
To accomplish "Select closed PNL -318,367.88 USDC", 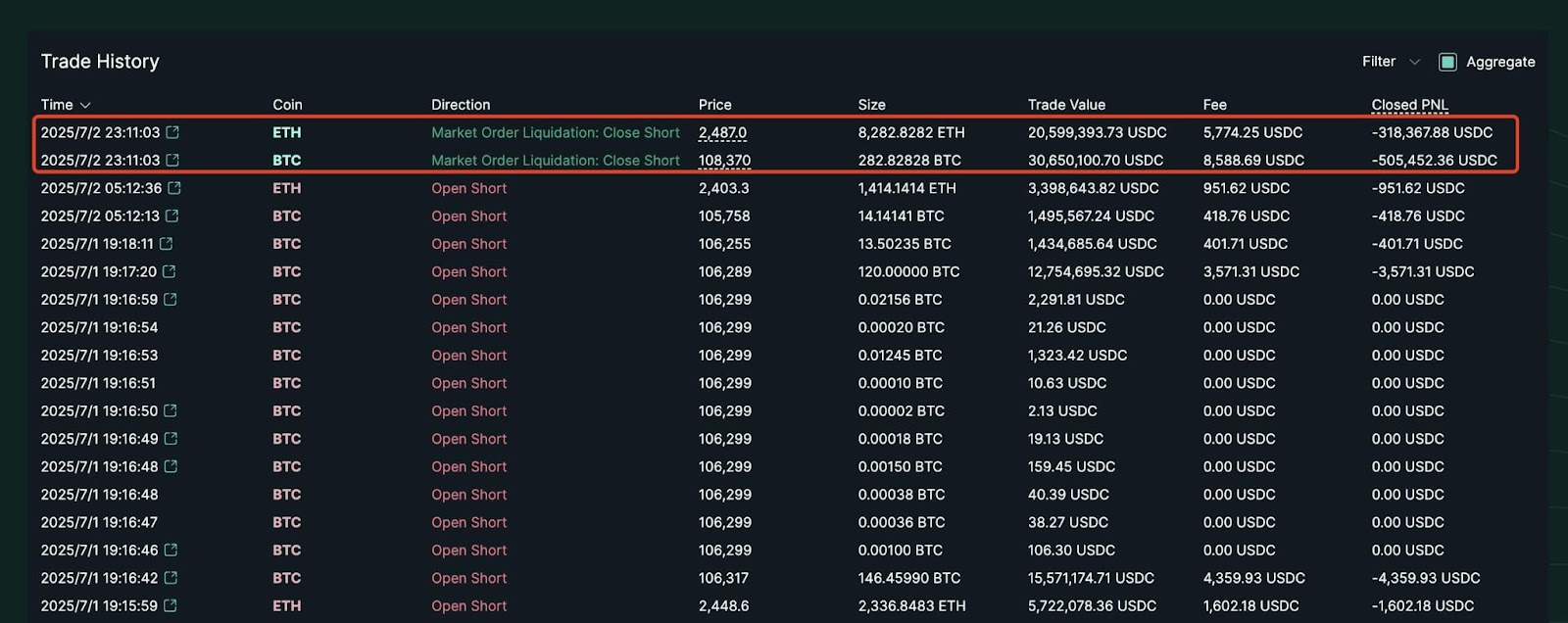I will (1433, 132).
